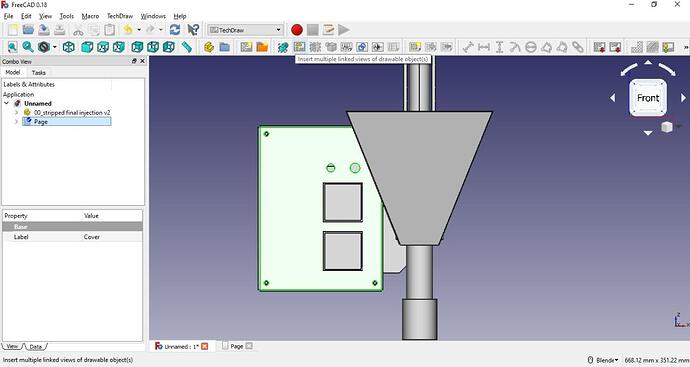Click the isometric view cube icon
690x367 pixels.
[69, 47]
